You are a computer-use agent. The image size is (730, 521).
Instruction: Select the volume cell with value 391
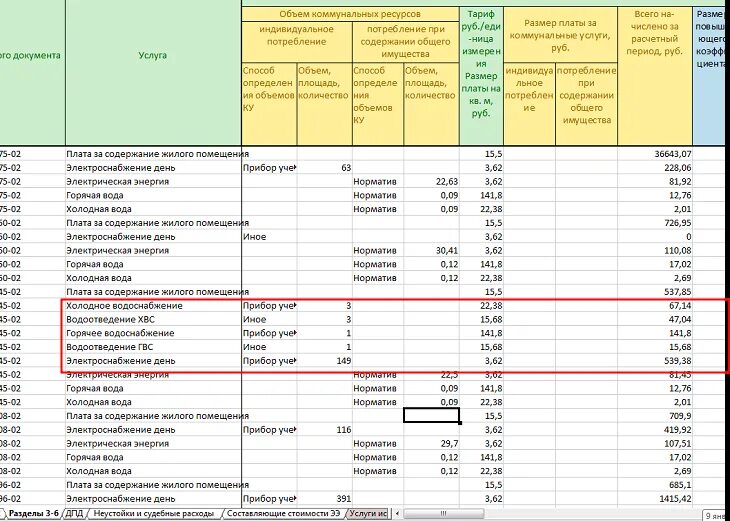coord(324,499)
